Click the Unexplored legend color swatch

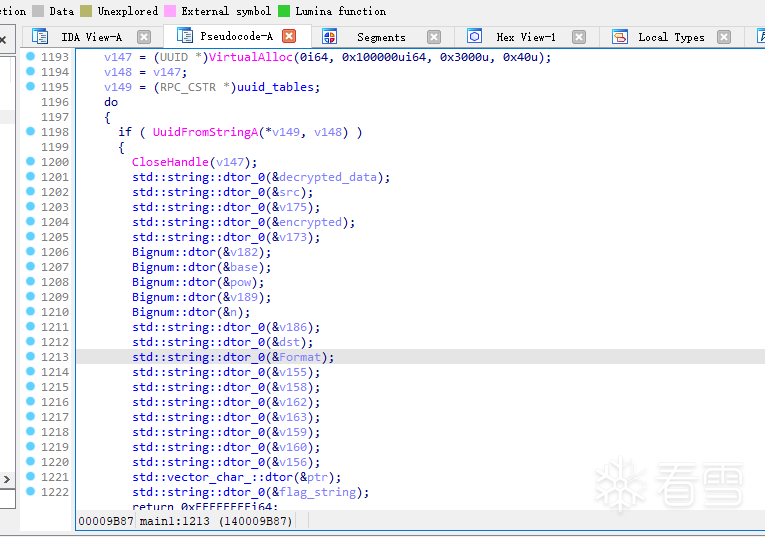click(x=86, y=11)
